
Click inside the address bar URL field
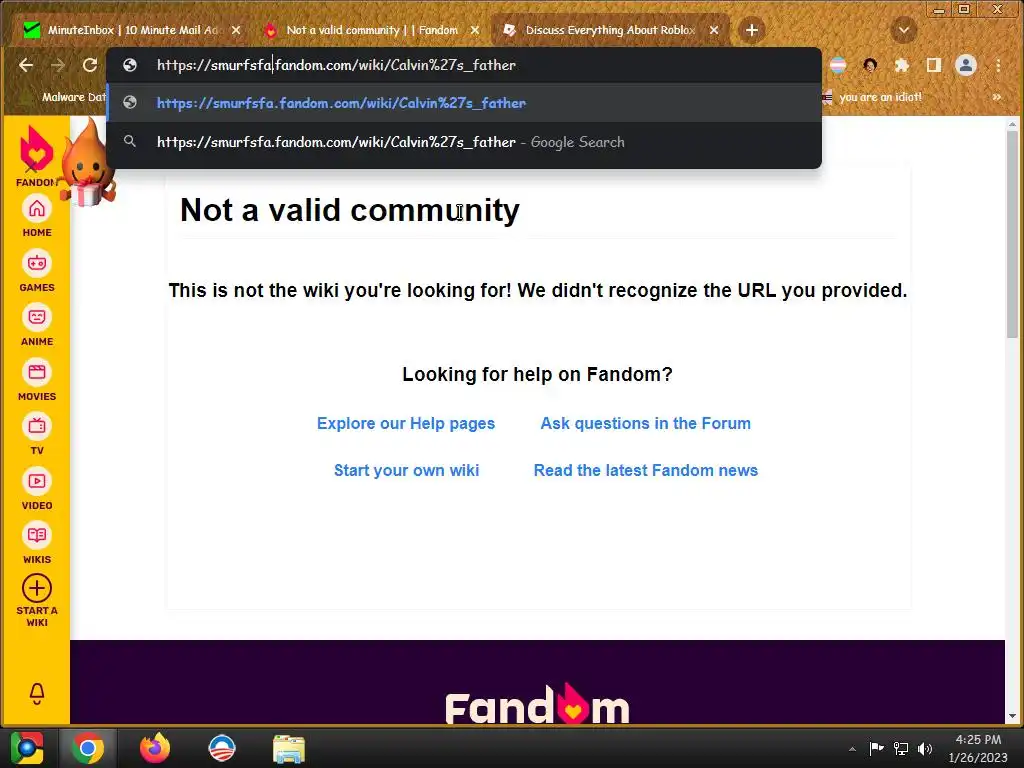pos(464,65)
